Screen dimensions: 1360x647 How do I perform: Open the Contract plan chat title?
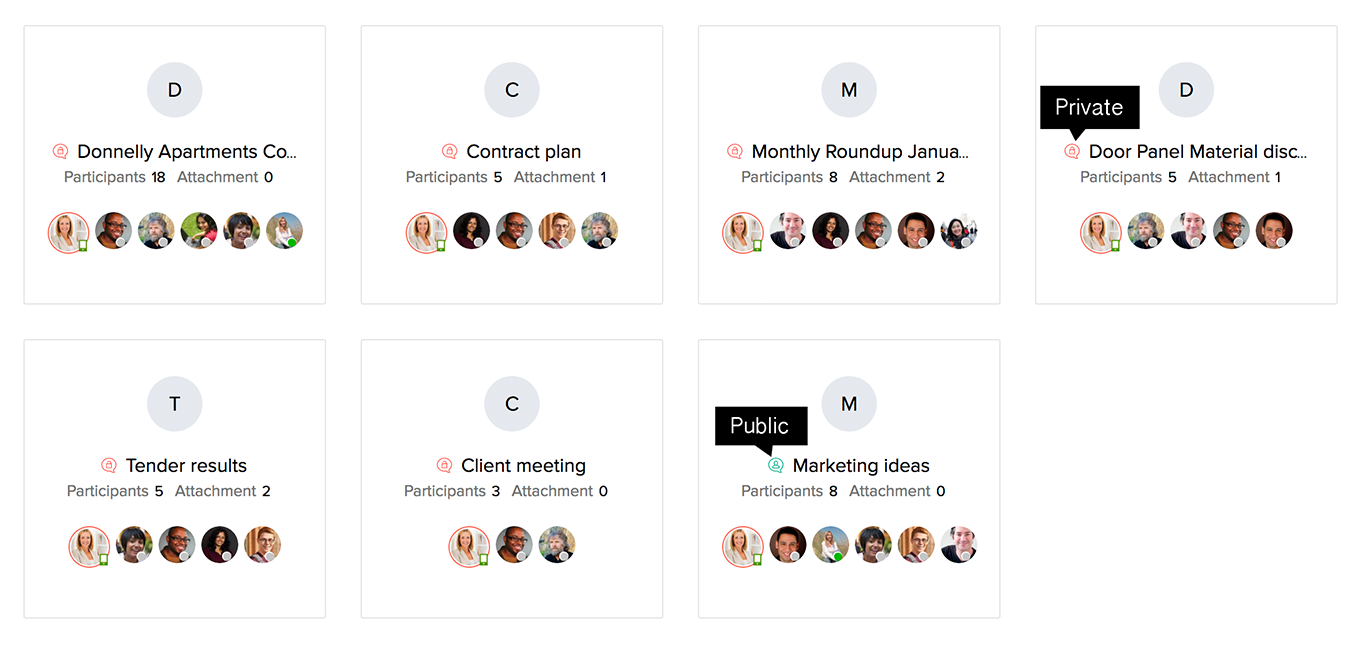tap(524, 152)
